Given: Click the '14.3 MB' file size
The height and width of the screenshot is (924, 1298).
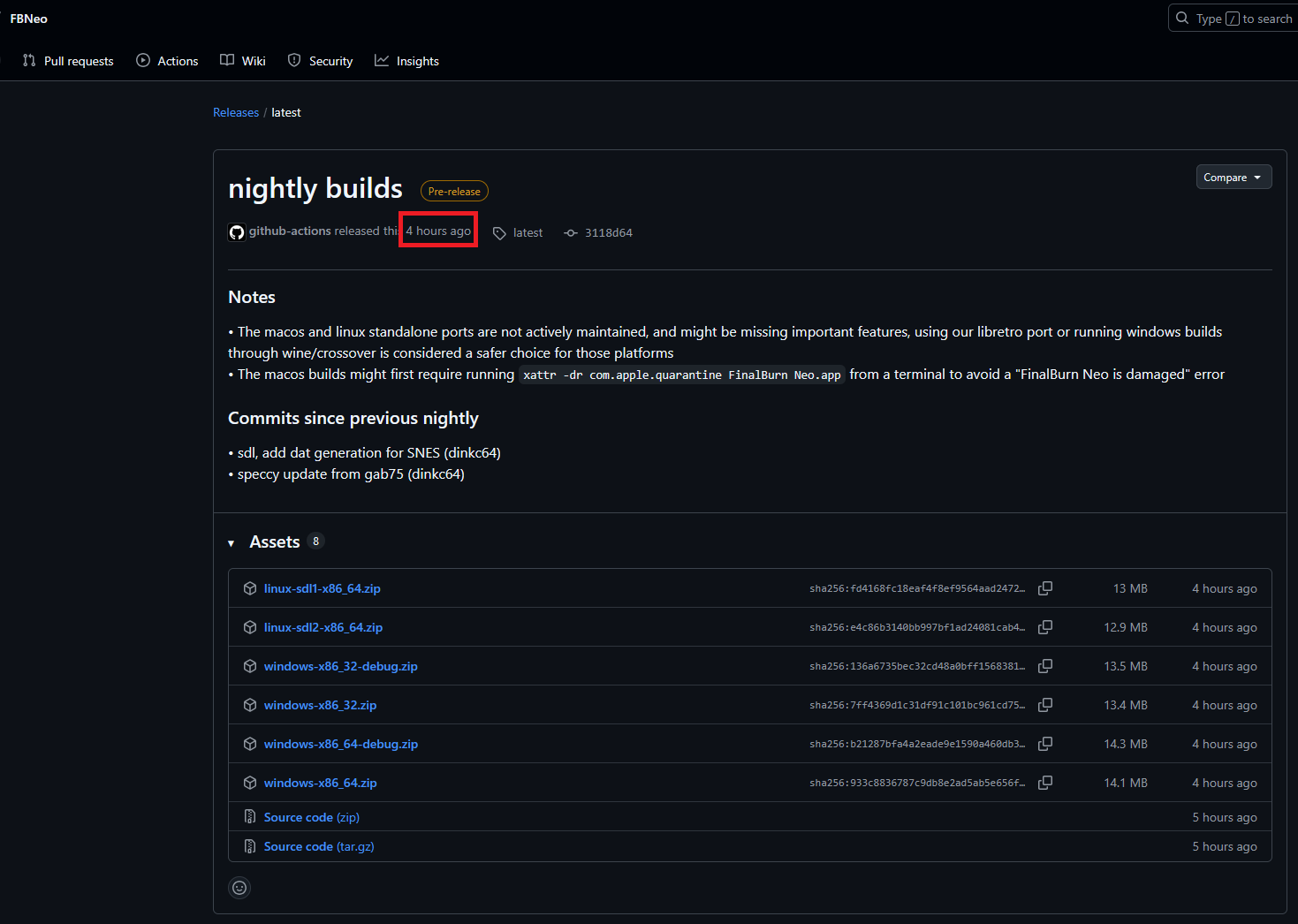Looking at the screenshot, I should (x=1126, y=744).
